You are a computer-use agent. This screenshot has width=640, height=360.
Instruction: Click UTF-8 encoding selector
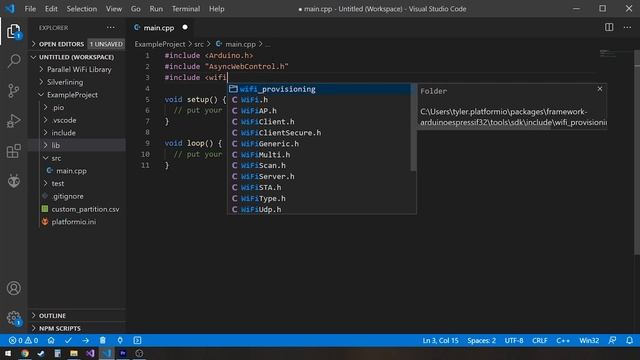[514, 340]
